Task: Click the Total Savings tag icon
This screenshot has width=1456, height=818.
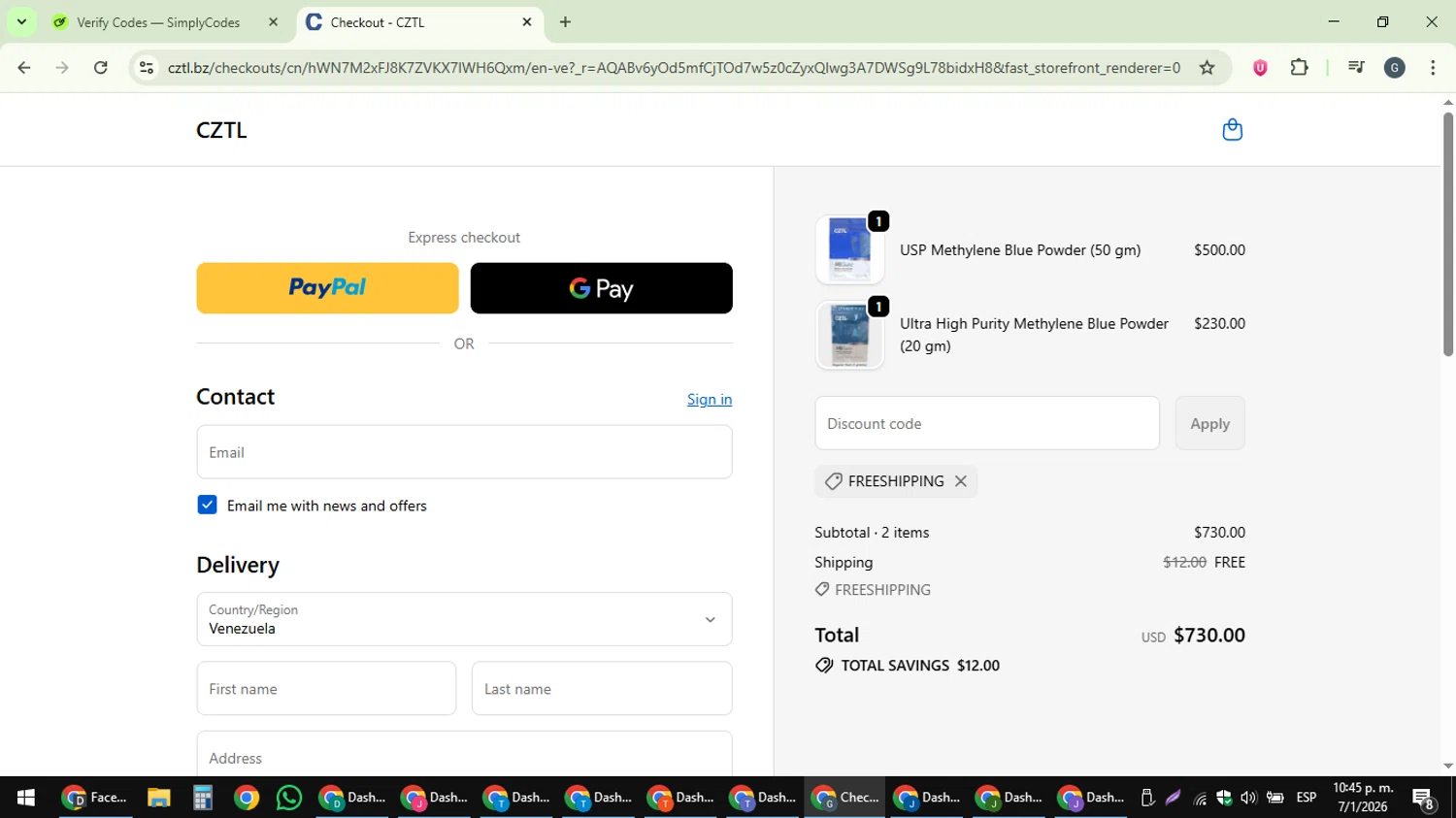Action: (824, 666)
